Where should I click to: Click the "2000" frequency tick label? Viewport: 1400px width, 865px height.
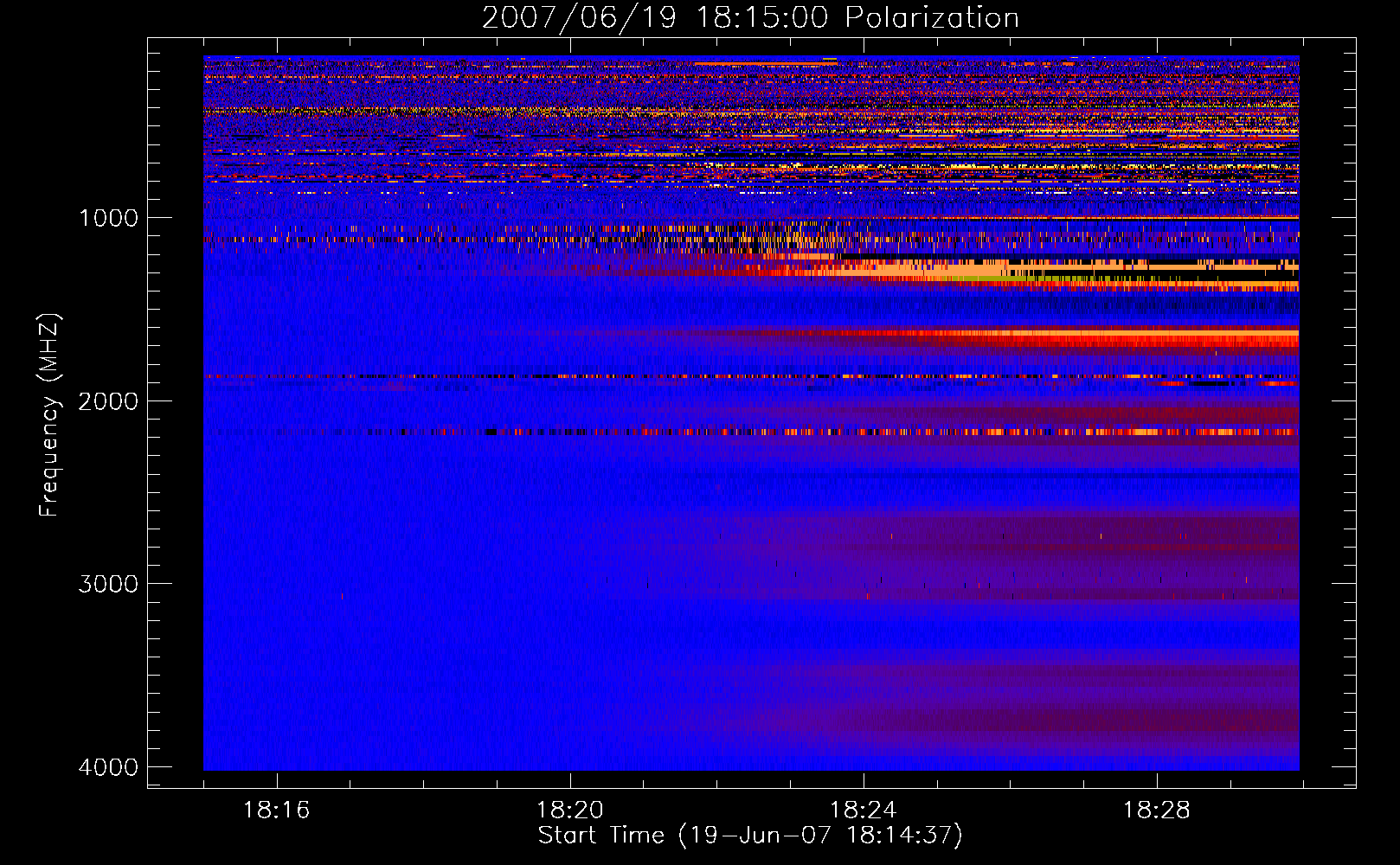click(x=108, y=401)
